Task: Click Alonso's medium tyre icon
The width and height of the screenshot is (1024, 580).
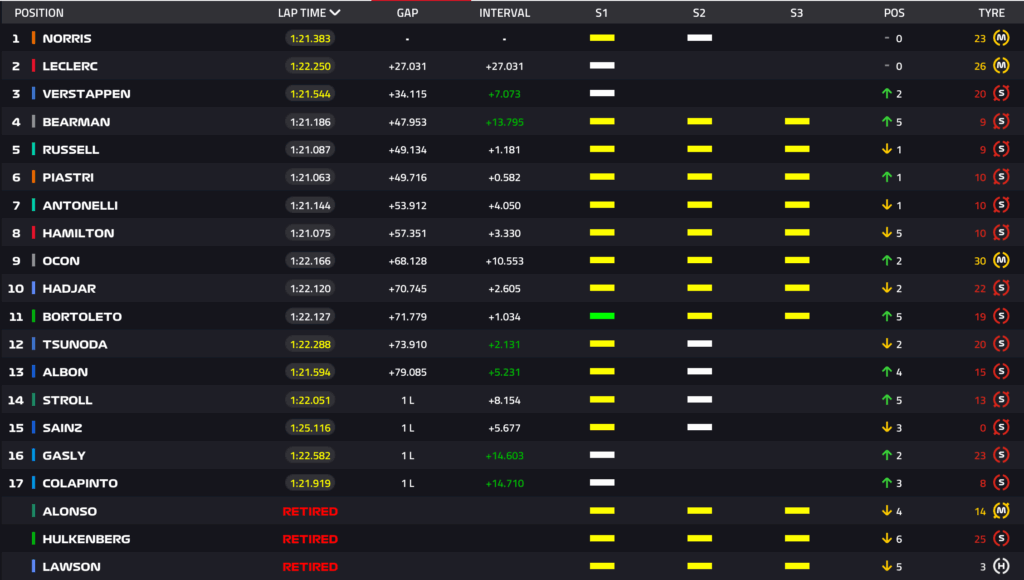Action: 1001,511
